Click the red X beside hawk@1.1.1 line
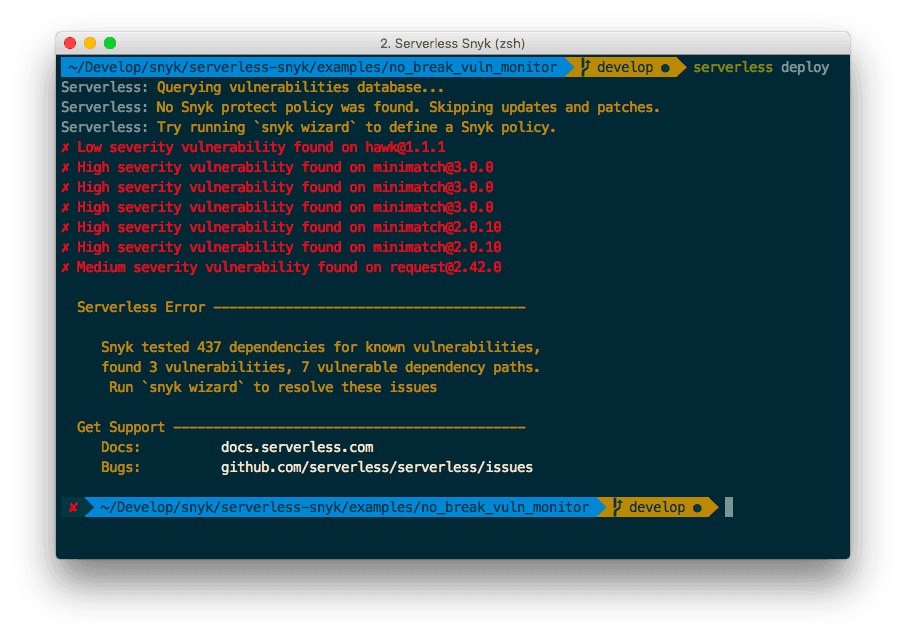This screenshot has width=906, height=639. click(x=65, y=147)
